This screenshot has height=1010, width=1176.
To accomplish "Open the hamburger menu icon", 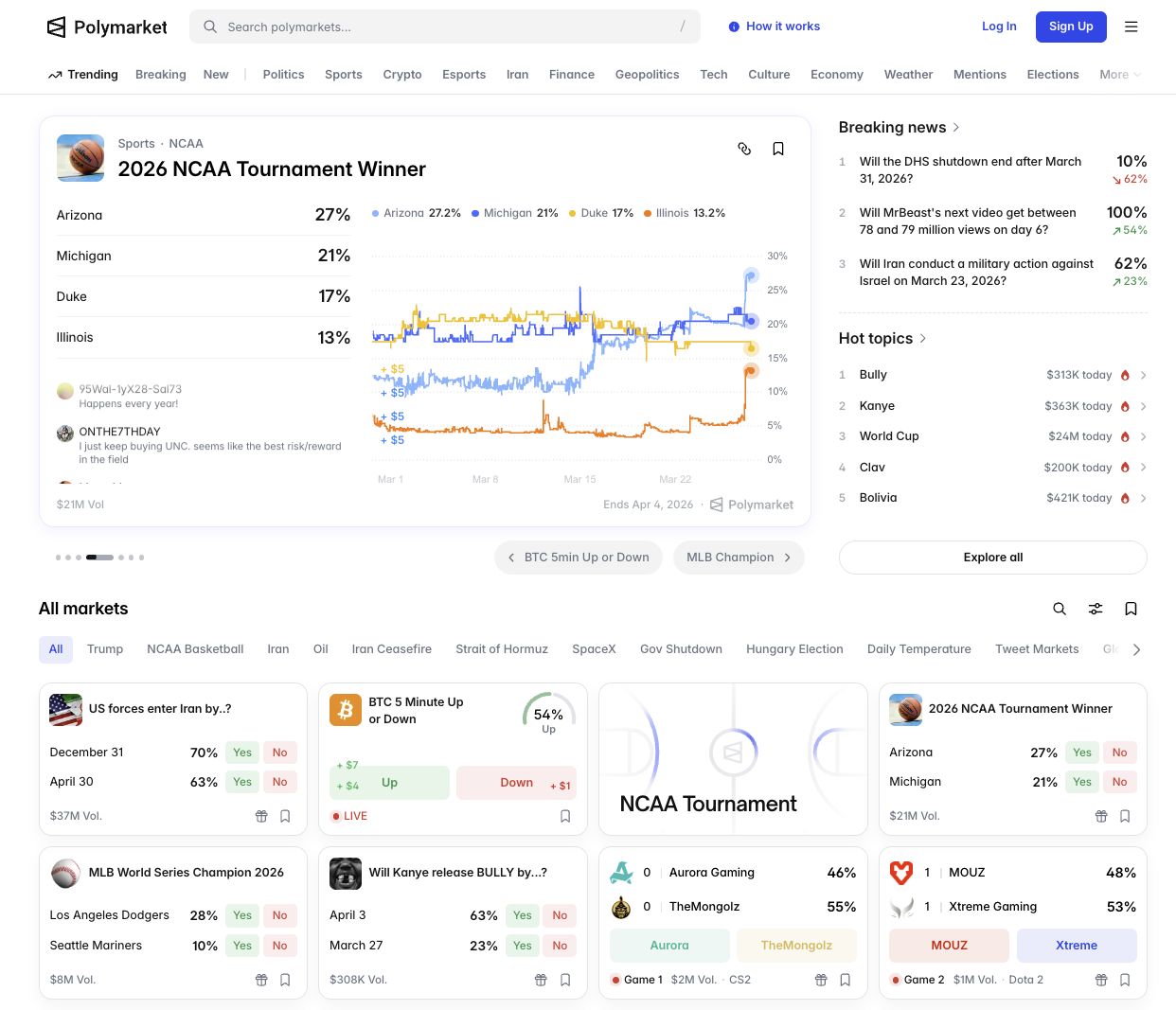I will click(1131, 27).
